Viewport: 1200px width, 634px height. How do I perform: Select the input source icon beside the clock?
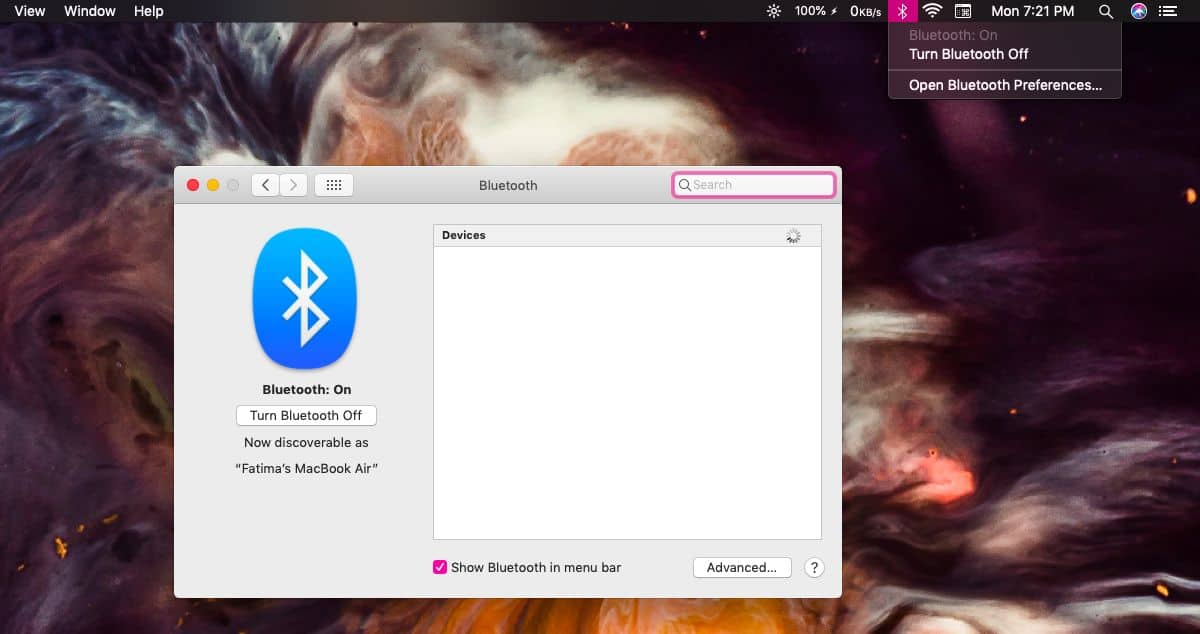(x=963, y=11)
